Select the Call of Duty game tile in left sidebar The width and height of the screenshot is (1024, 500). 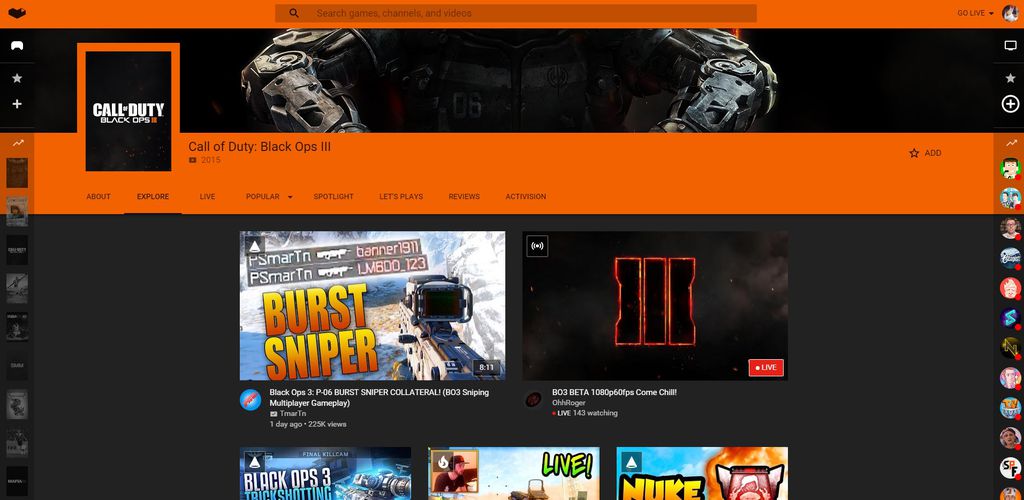(x=17, y=250)
